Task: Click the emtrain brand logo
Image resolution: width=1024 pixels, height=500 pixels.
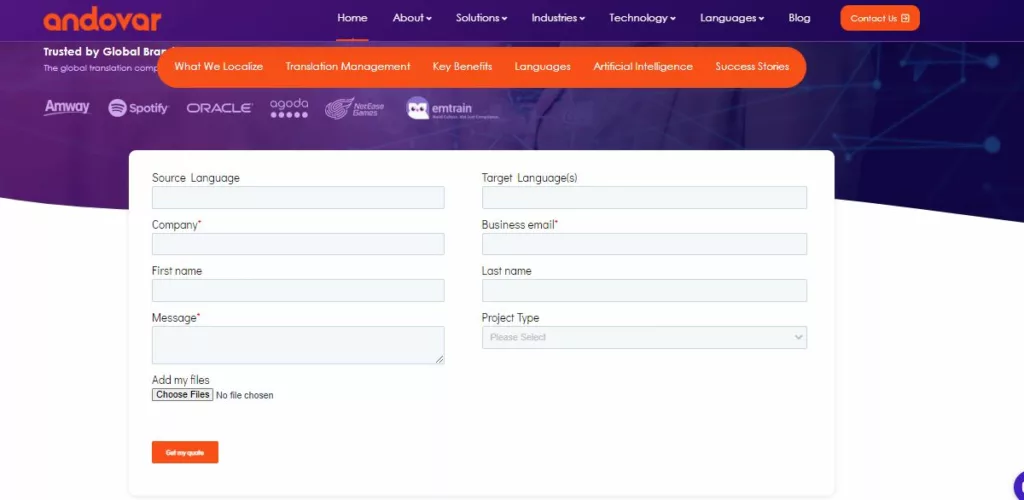Action: tap(452, 108)
